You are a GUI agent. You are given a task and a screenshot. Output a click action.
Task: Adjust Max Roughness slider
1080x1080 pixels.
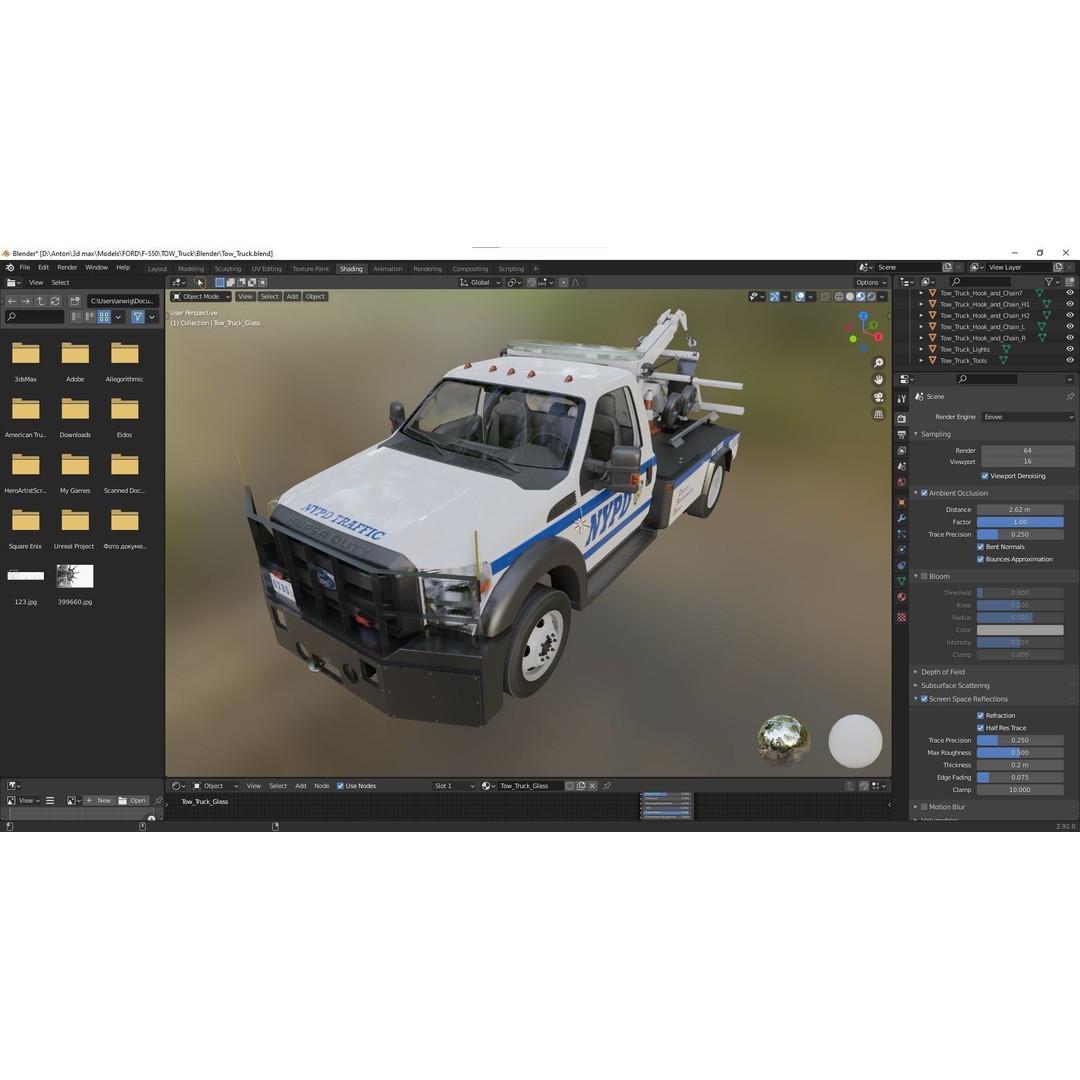click(1020, 753)
